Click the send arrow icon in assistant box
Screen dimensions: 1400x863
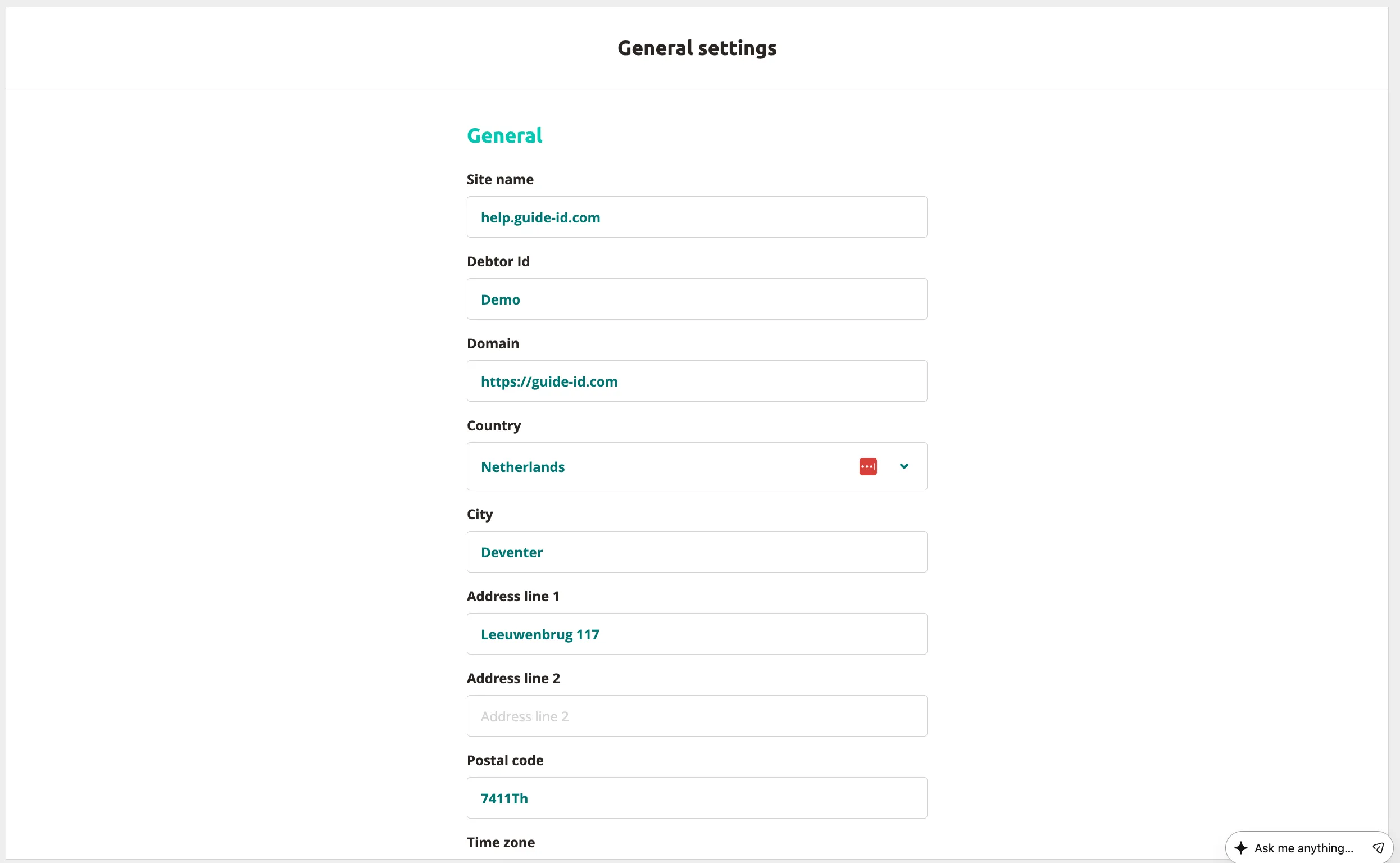[1378, 848]
